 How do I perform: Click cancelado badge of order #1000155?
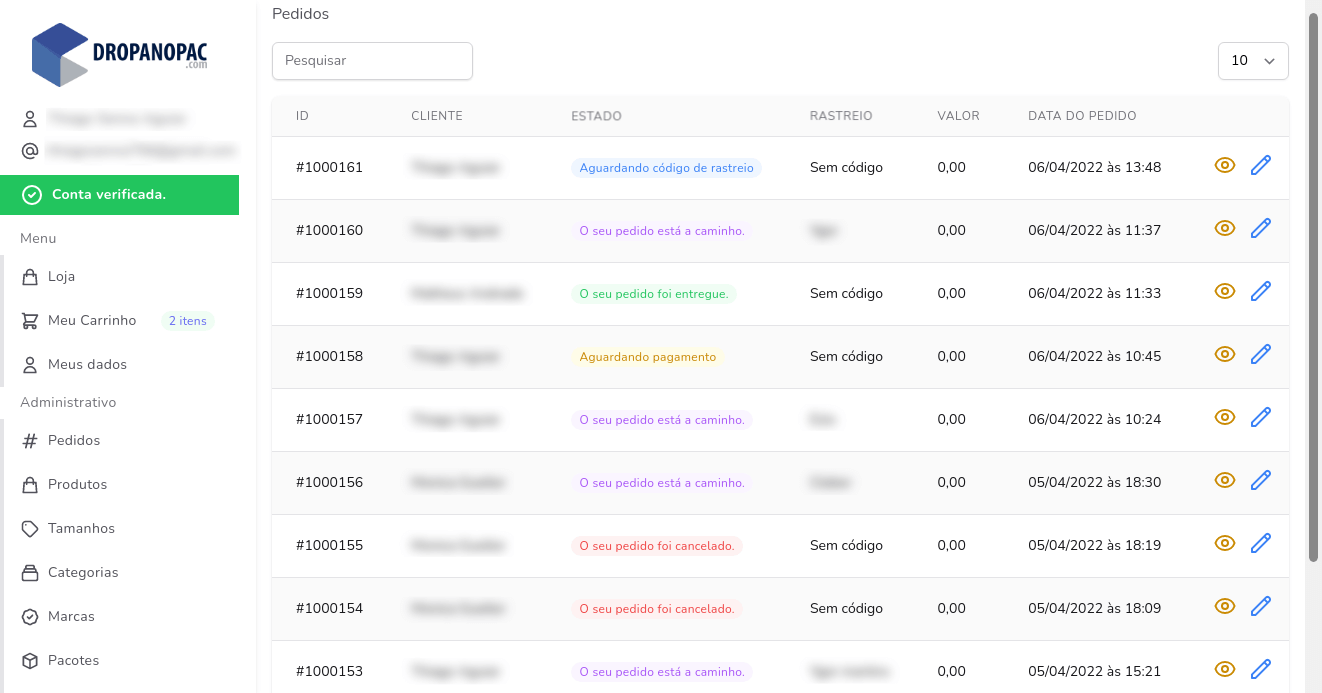pos(657,546)
